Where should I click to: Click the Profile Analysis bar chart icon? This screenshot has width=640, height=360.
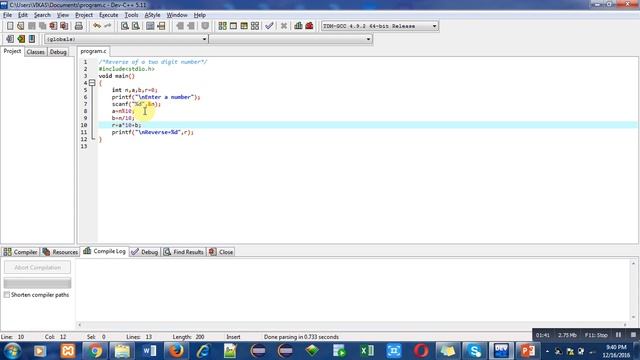(298, 26)
